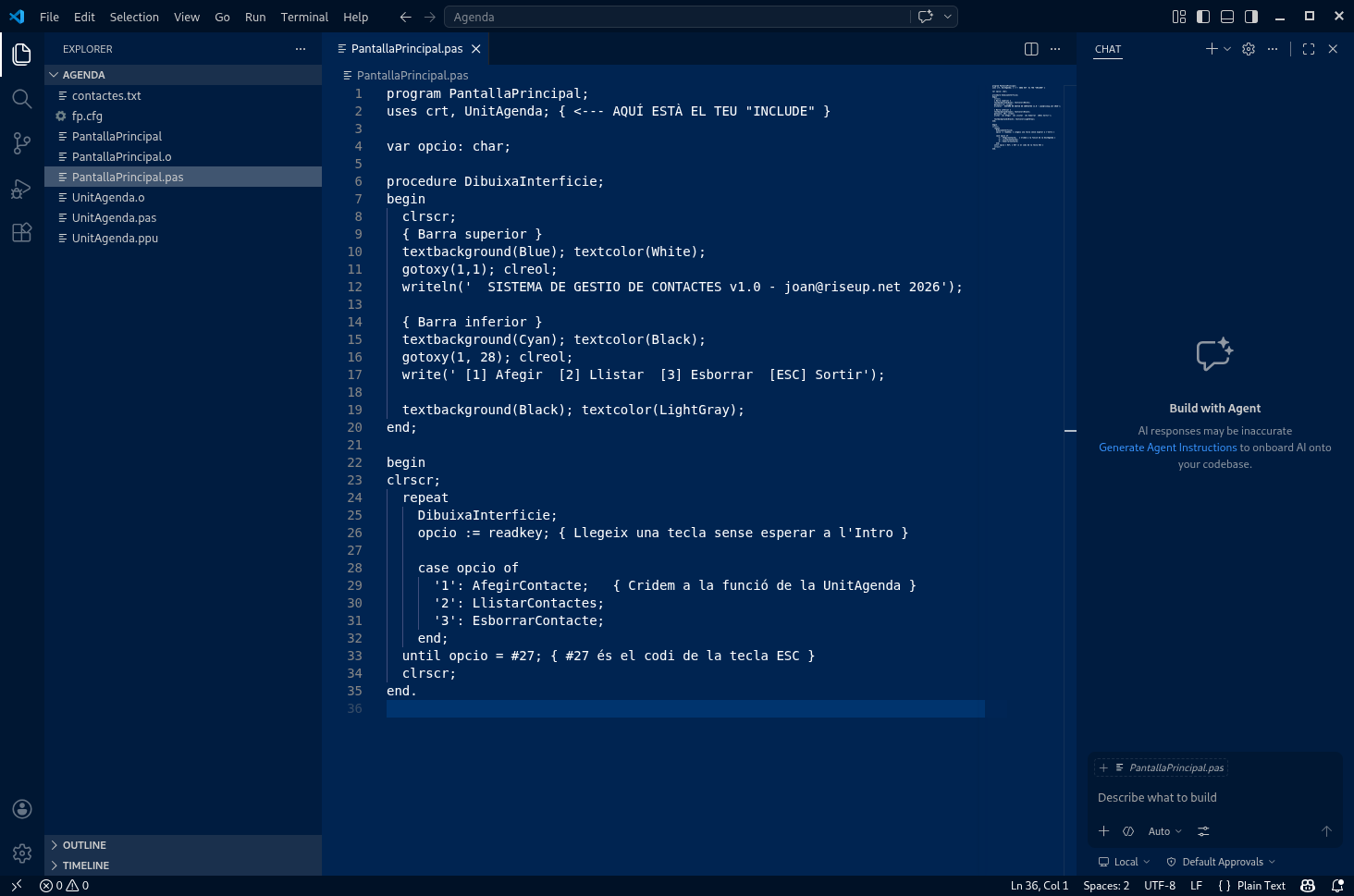This screenshot has width=1354, height=896.
Task: Open the View menu
Action: click(187, 17)
